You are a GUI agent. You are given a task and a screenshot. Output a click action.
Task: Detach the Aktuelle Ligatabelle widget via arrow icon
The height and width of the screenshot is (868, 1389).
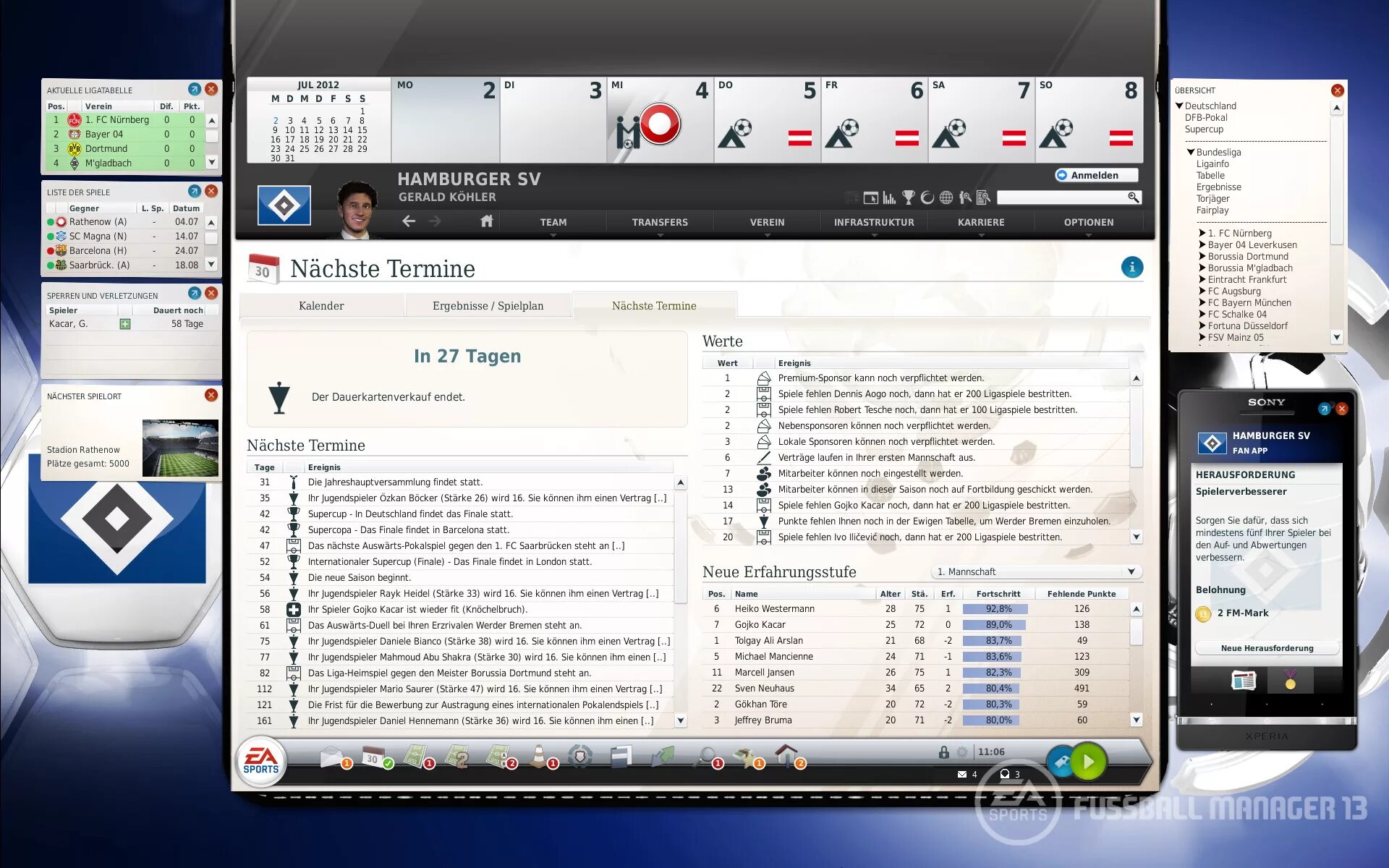(194, 89)
